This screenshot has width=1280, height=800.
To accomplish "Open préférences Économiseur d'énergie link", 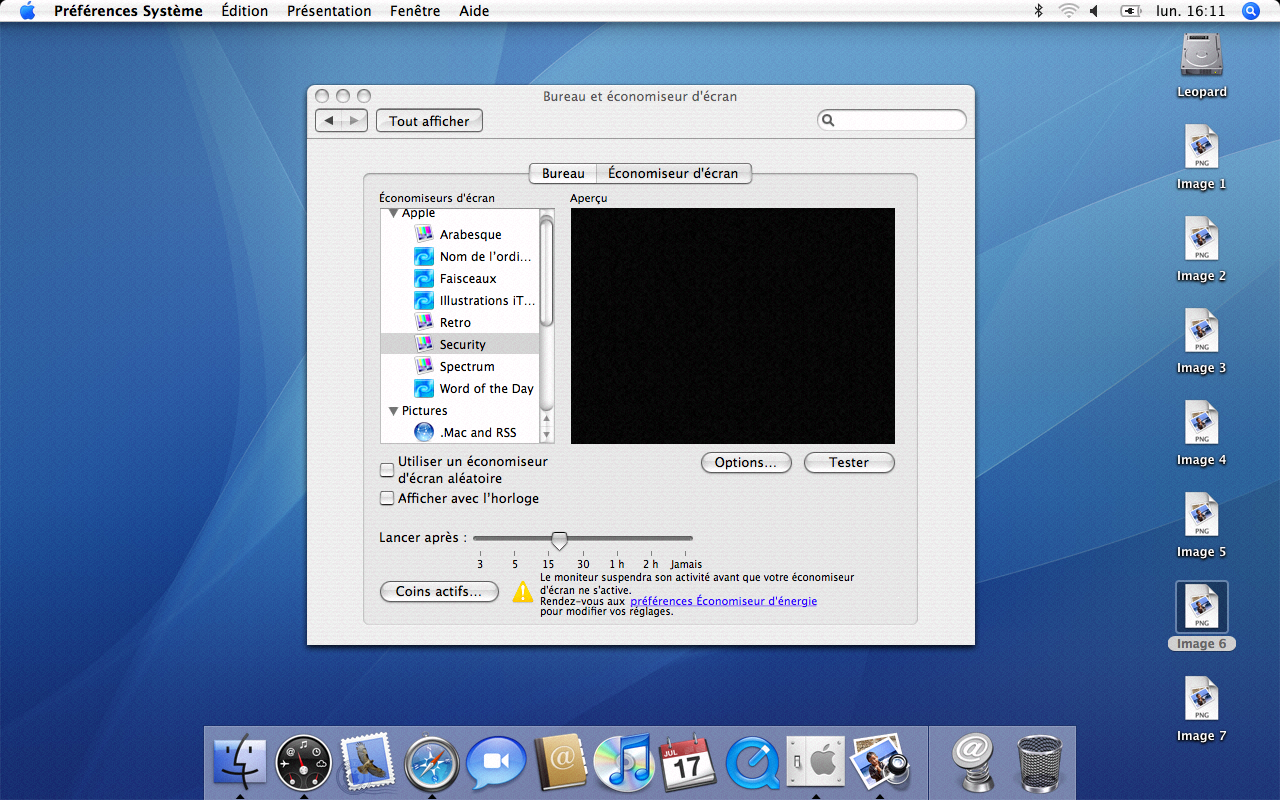I will click(723, 601).
